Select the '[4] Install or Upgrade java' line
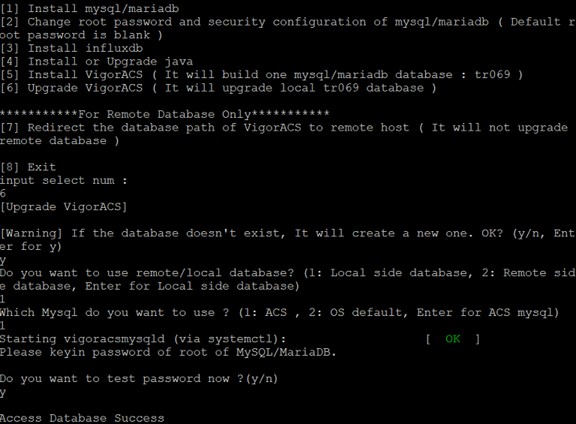Image resolution: width=576 pixels, height=424 pixels. tap(96, 61)
